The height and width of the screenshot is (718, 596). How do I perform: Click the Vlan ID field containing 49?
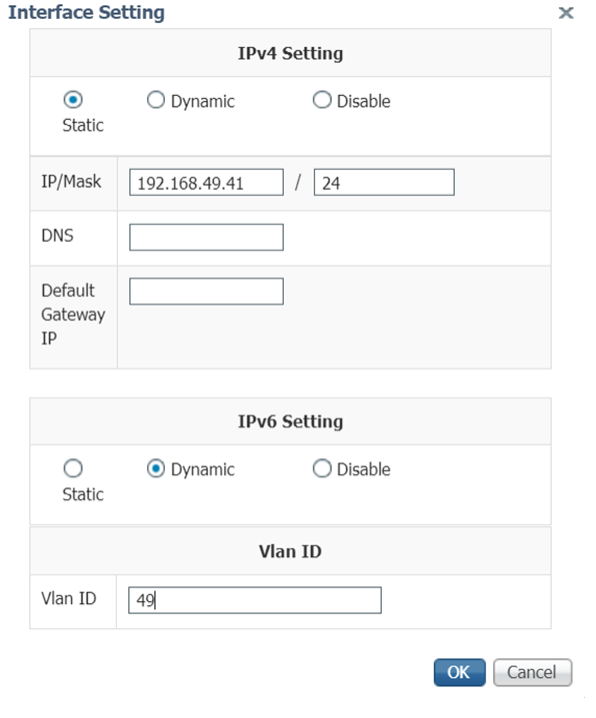pyautogui.click(x=255, y=600)
